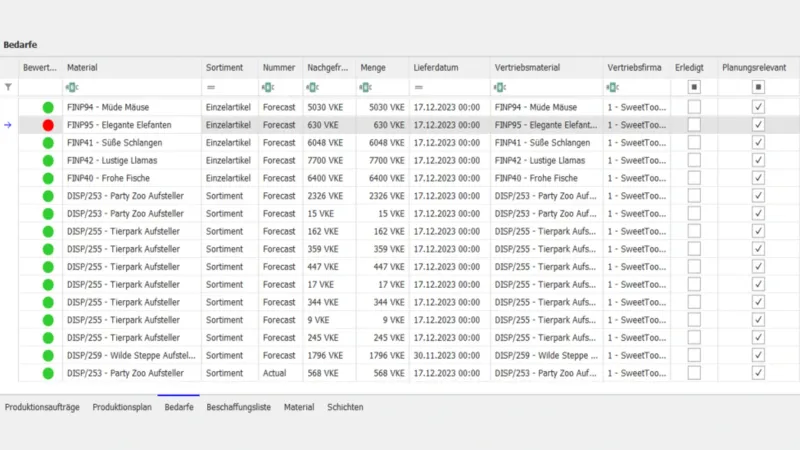Viewport: 800px width, 450px height.
Task: Open the filter operator icon under Vertriebsfirma column
Action: [613, 87]
